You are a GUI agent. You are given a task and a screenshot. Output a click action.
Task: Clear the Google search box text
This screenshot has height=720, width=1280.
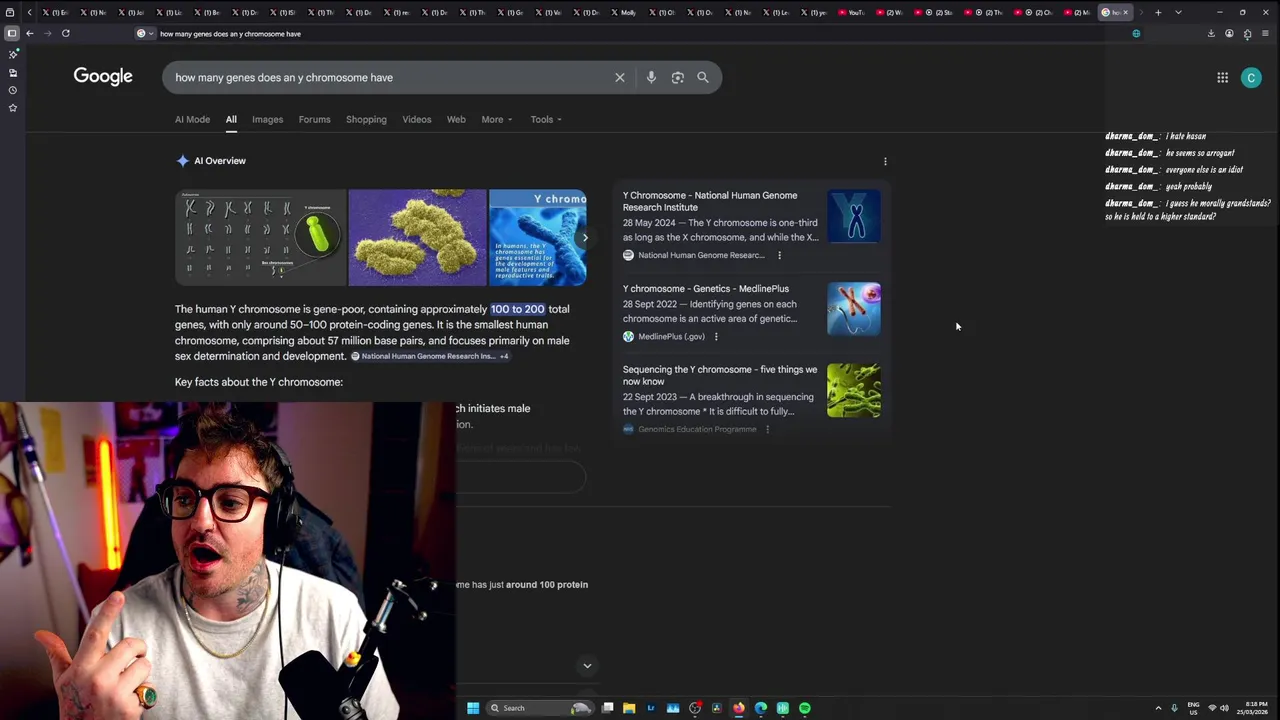point(620,77)
